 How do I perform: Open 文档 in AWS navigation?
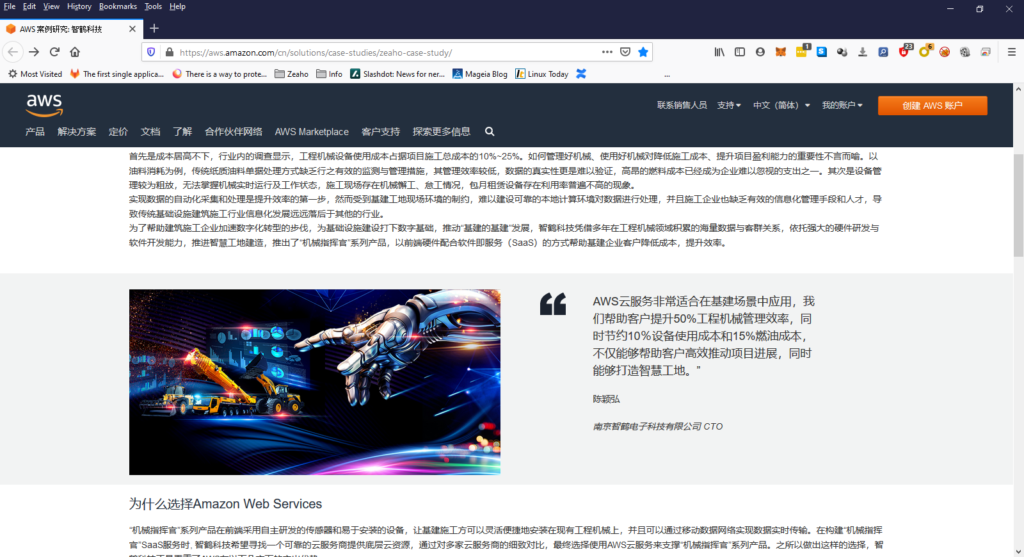[x=150, y=132]
